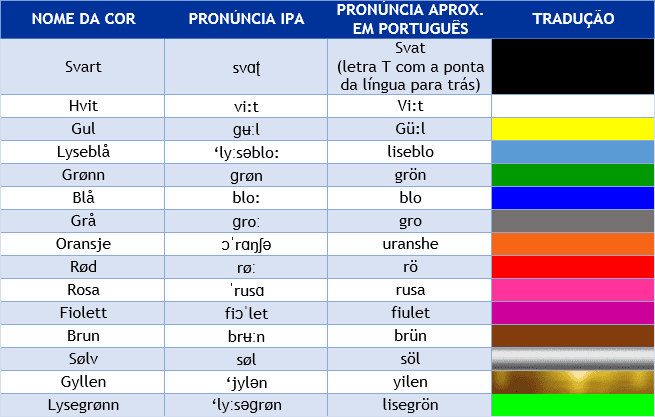
Task: Click the golden swatch for Gyllen
Action: (573, 381)
